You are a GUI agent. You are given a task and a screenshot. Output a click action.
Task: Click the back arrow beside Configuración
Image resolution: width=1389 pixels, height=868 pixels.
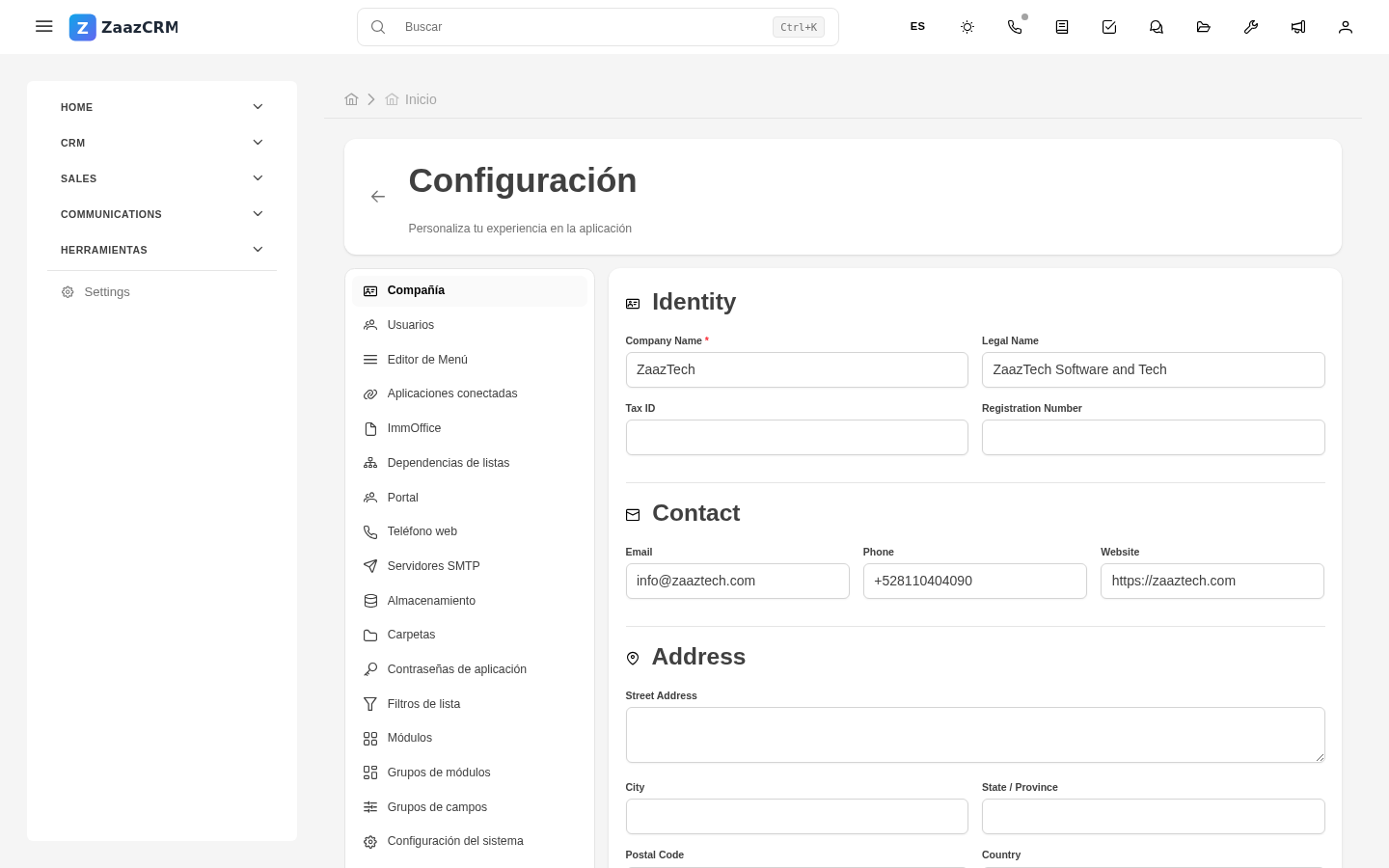pyautogui.click(x=378, y=197)
